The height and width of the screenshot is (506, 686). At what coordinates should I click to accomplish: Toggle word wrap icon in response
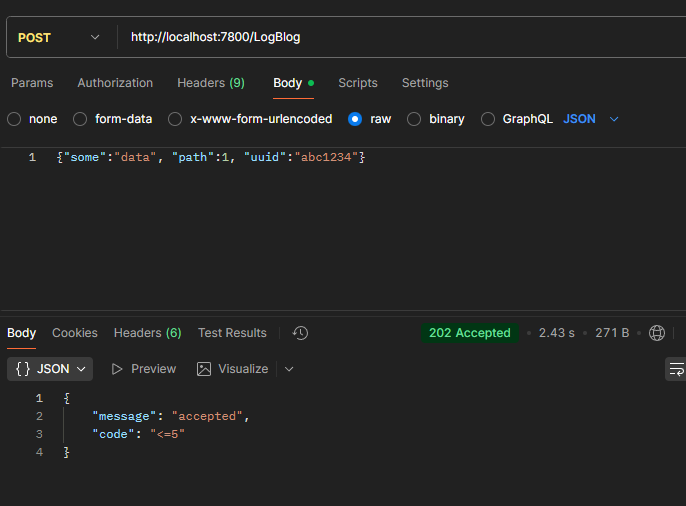click(676, 369)
